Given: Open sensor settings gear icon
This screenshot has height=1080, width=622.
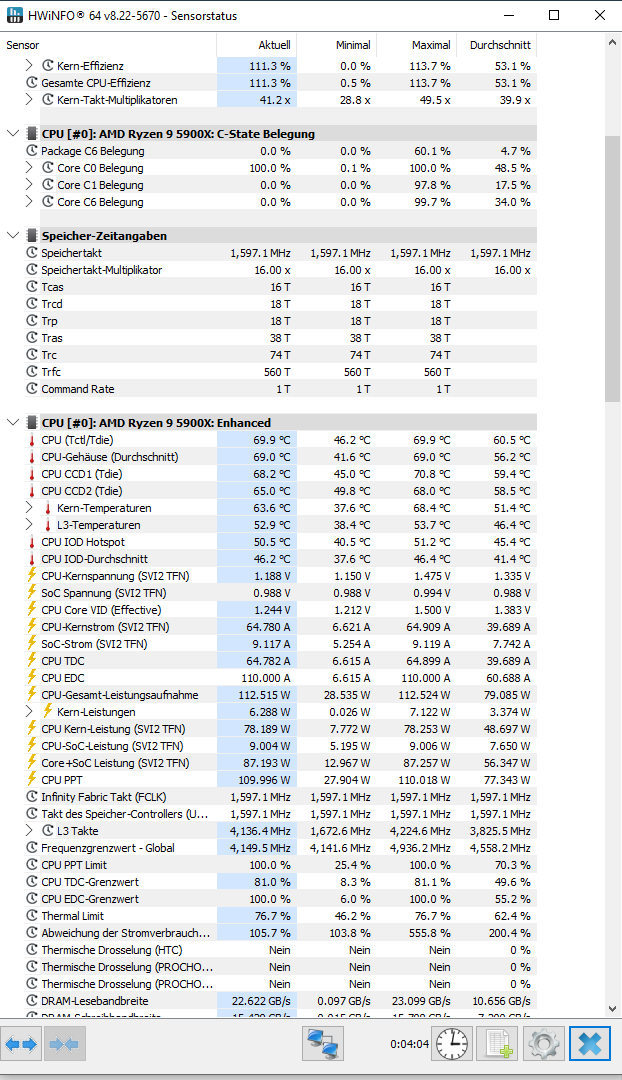Looking at the screenshot, I should [543, 1044].
